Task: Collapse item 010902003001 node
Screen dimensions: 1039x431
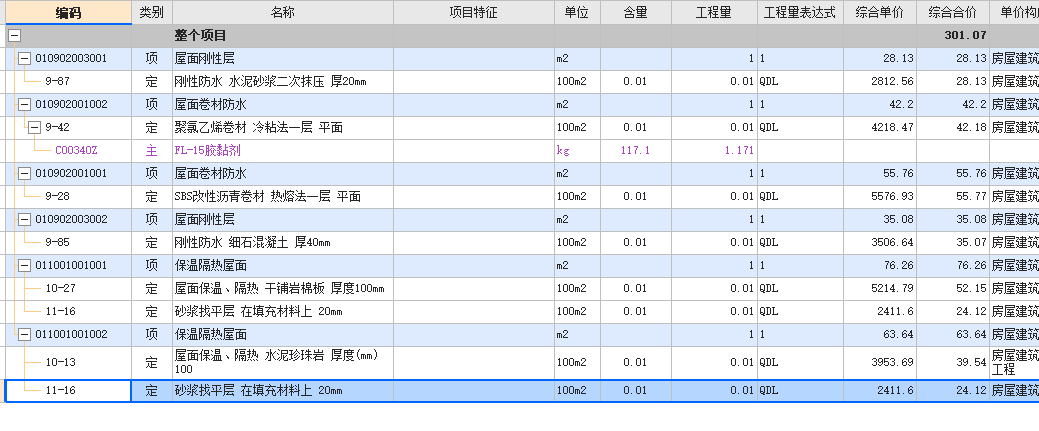Action: [25, 58]
